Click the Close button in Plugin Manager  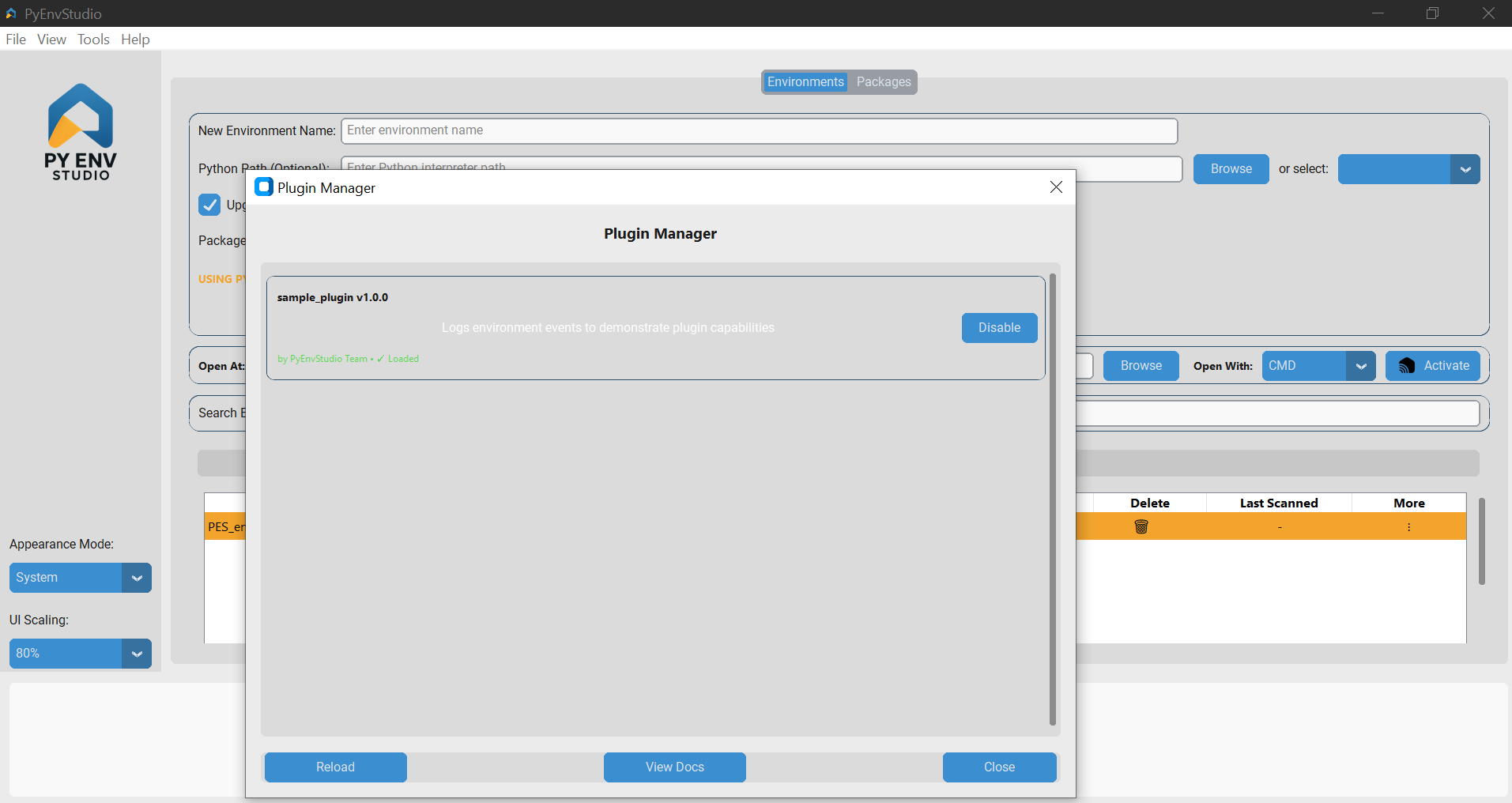pyautogui.click(x=1000, y=767)
